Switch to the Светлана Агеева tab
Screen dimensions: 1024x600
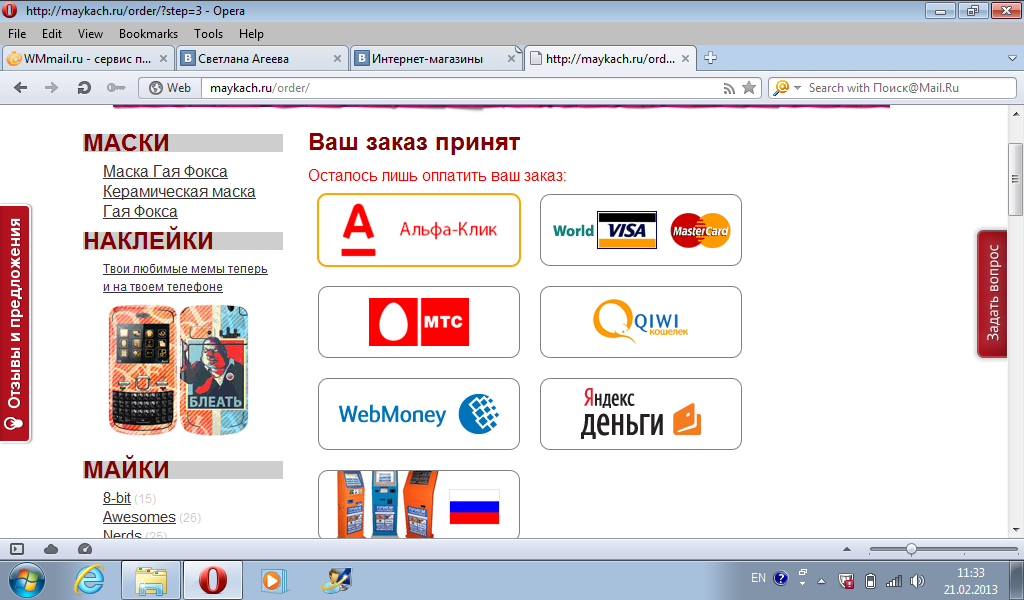(261, 59)
